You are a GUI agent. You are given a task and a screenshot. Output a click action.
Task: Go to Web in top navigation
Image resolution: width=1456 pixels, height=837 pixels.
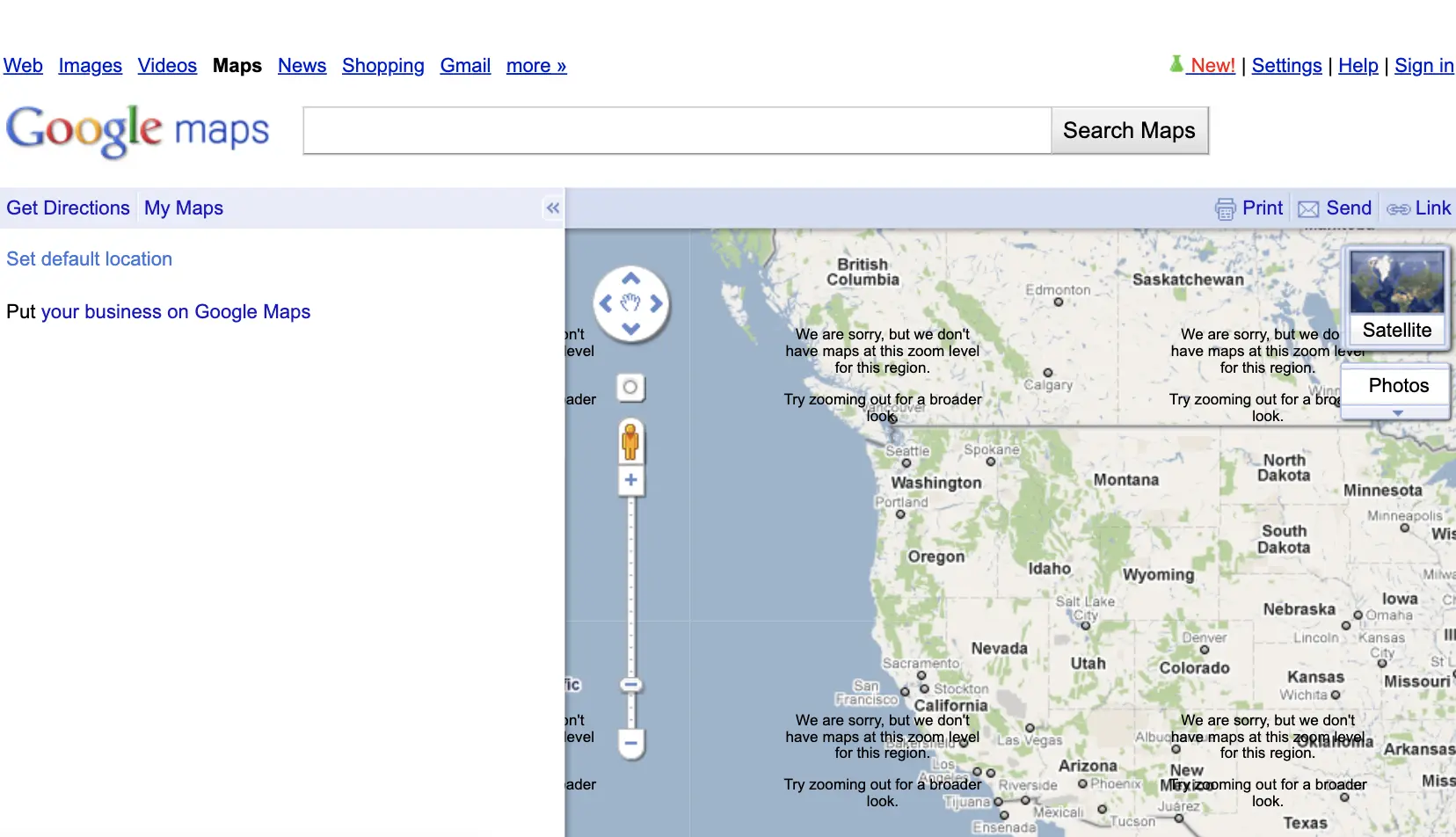23,66
